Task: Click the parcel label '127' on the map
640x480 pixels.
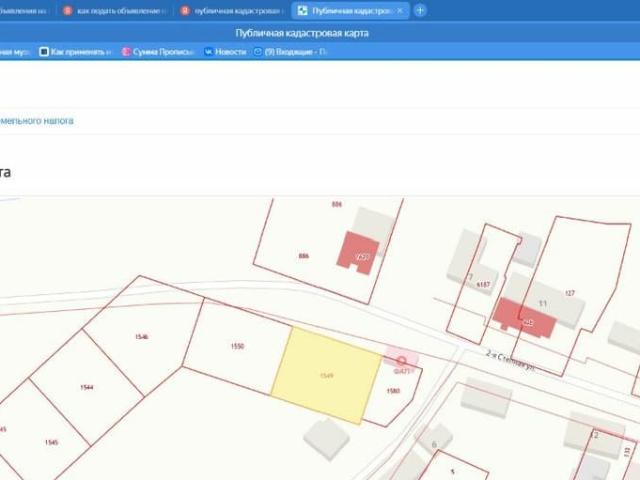Action: pyautogui.click(x=570, y=293)
